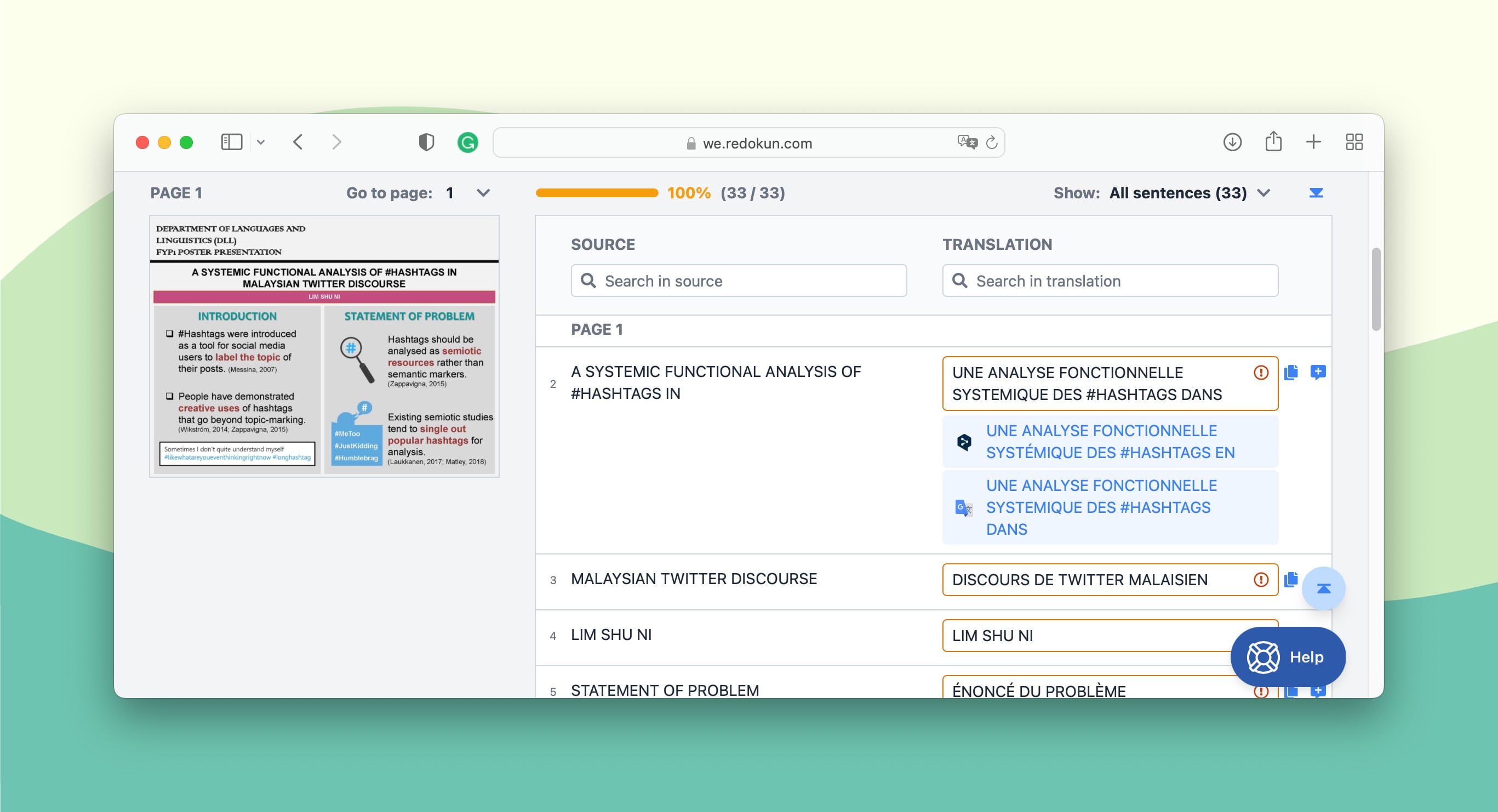Viewport: 1498px width, 812px height.
Task: Click the sidebar toggle icon top left
Action: (231, 141)
